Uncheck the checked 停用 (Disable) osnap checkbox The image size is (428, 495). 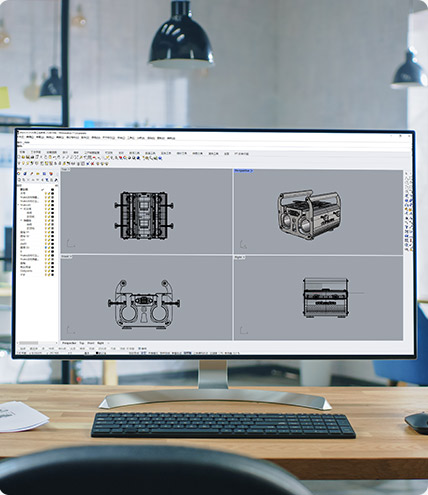click(x=142, y=349)
